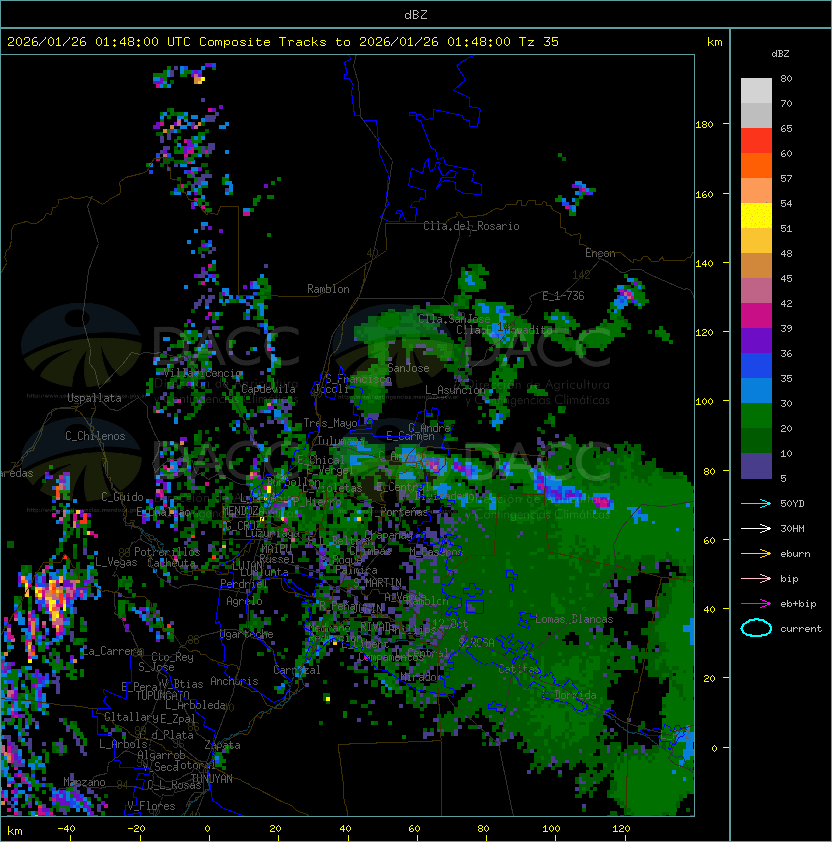Viewport: 832px width, 842px height.
Task: Click the Anchoris map label
Action: [234, 681]
